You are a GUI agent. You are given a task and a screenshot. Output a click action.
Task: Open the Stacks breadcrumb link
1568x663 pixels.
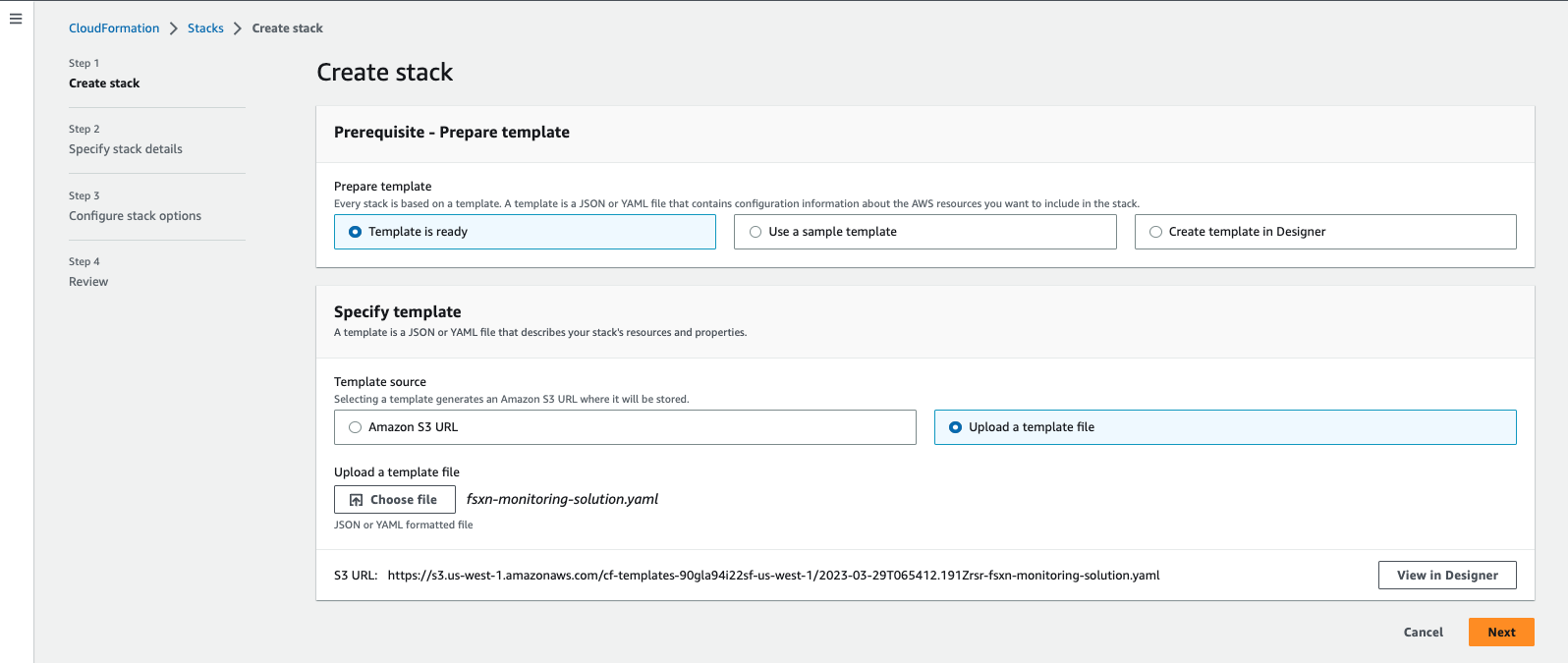point(205,28)
